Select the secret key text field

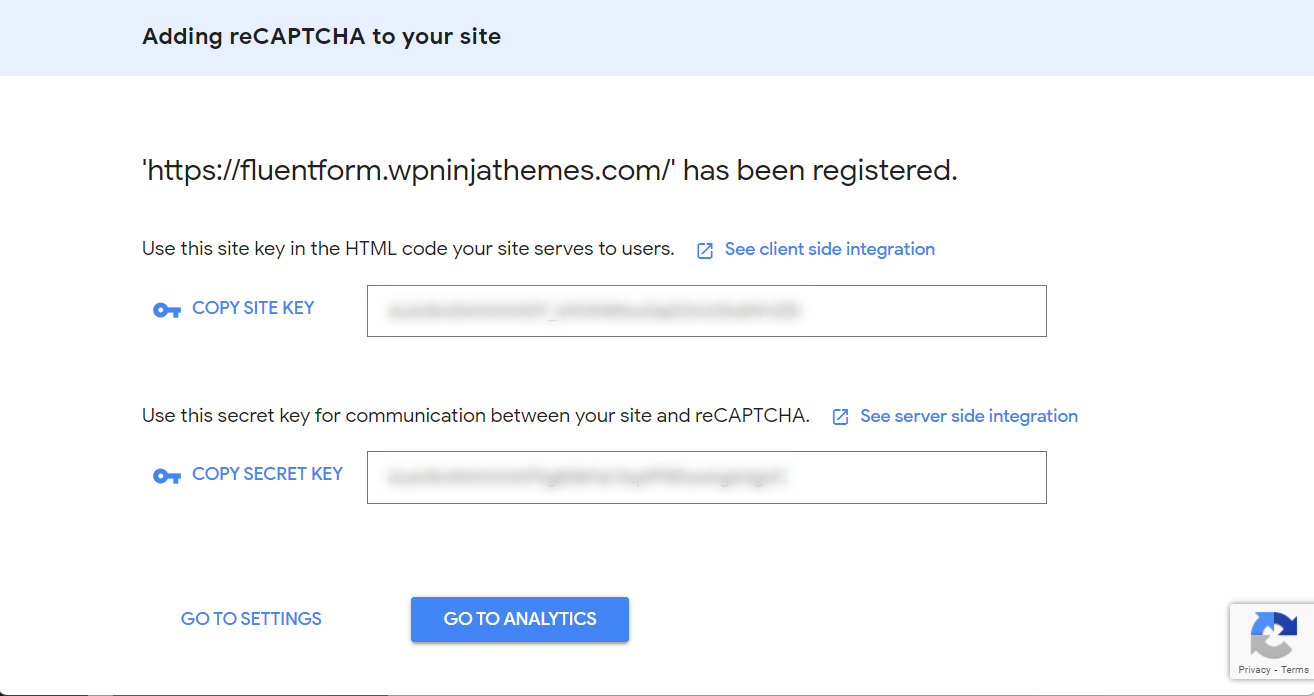(x=706, y=477)
